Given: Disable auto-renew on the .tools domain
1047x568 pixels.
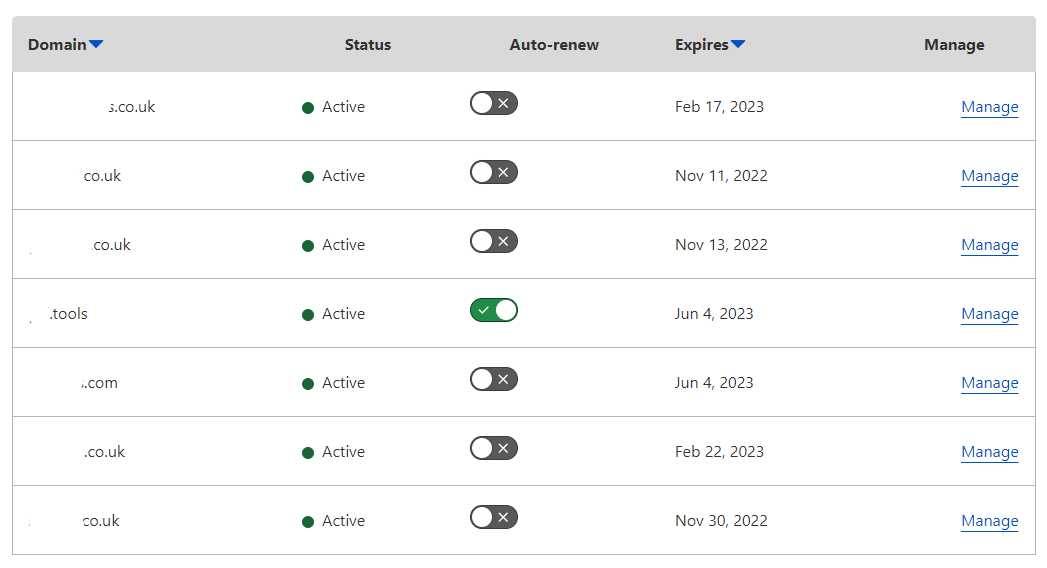Looking at the screenshot, I should 494,311.
